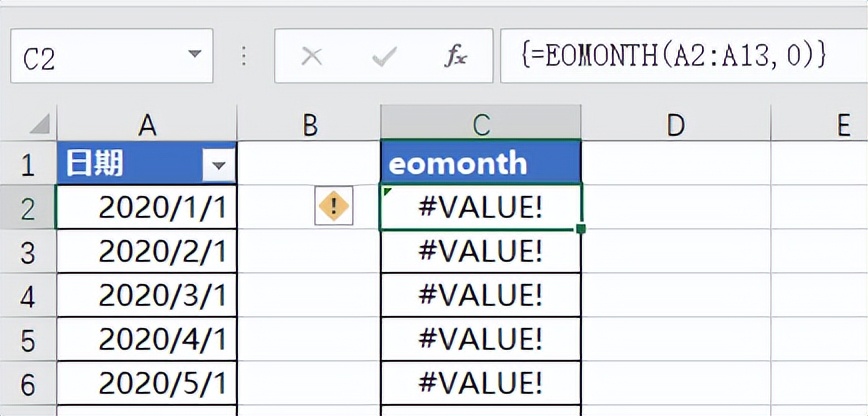Open the 日期 filter dropdown in A1
Image resolution: width=868 pixels, height=416 pixels.
click(218, 165)
